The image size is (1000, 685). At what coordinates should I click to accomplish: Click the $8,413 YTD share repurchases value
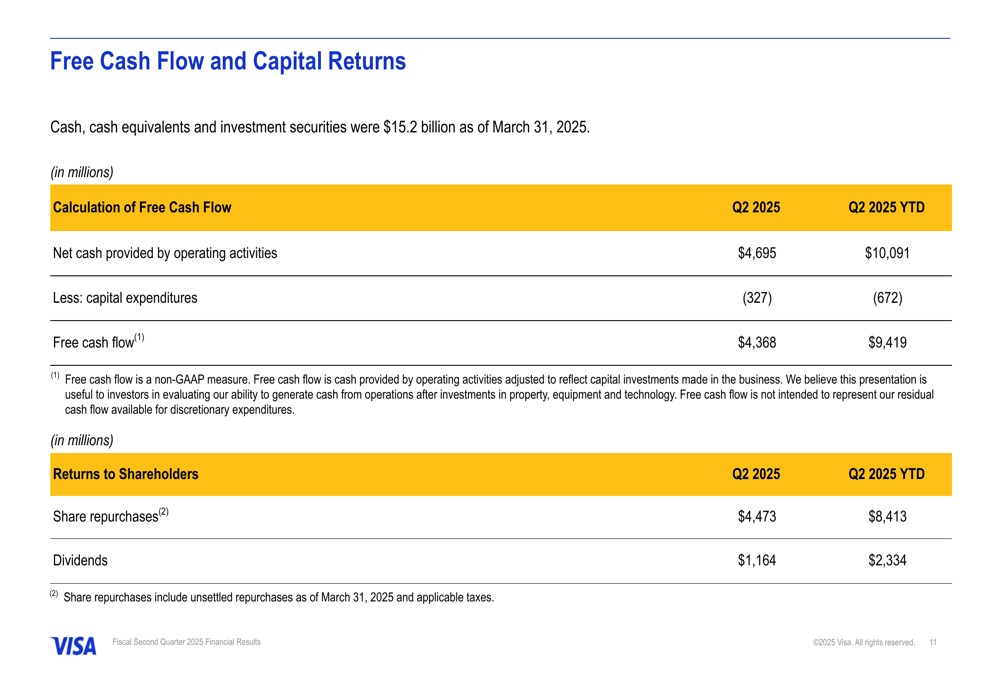coord(887,517)
